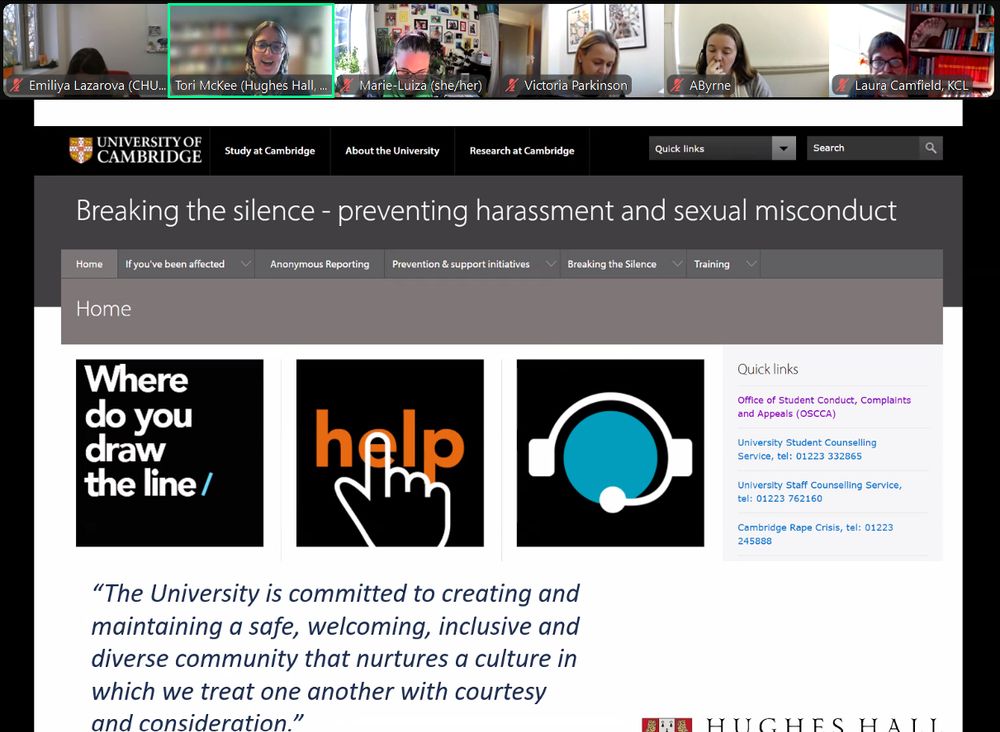Click the University commitment quote text
The width and height of the screenshot is (1000, 732).
(335, 657)
